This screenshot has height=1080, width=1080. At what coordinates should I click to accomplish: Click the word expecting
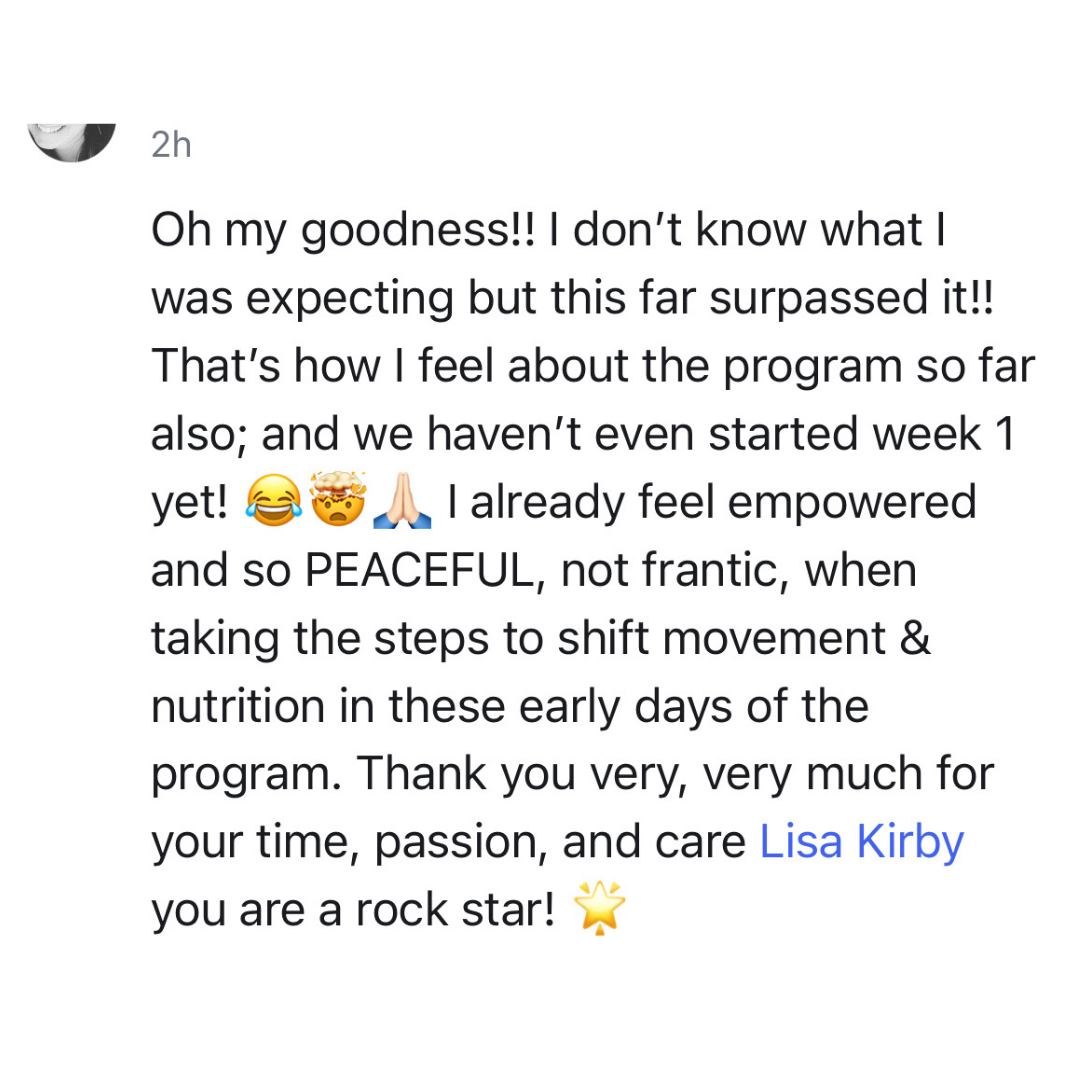pos(350,300)
